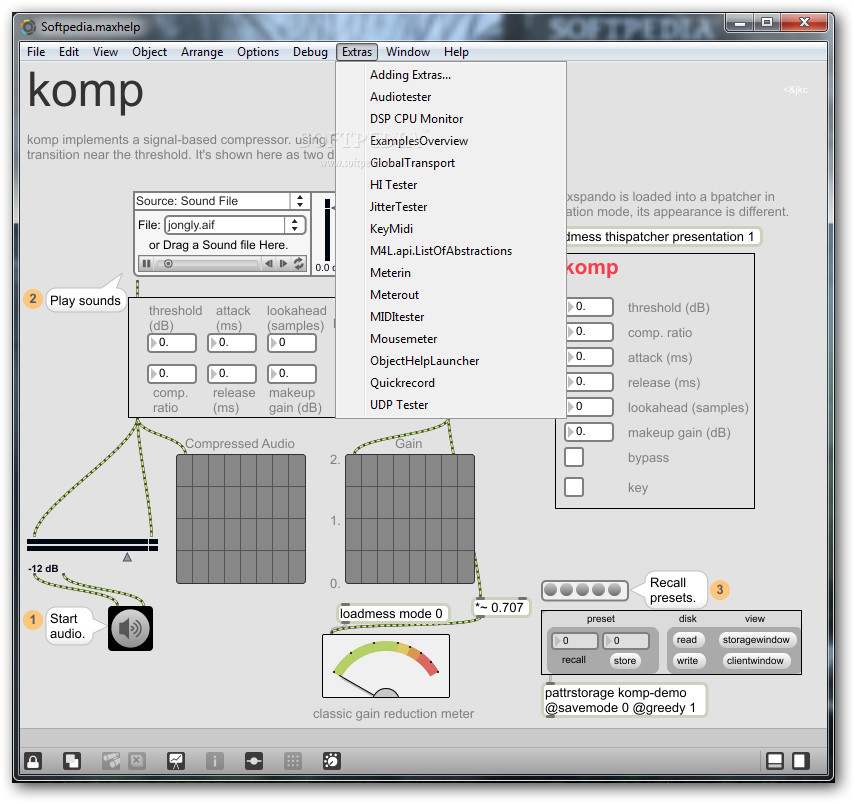Toggle the loop icon in the player
855x803 pixels.
coord(299,264)
